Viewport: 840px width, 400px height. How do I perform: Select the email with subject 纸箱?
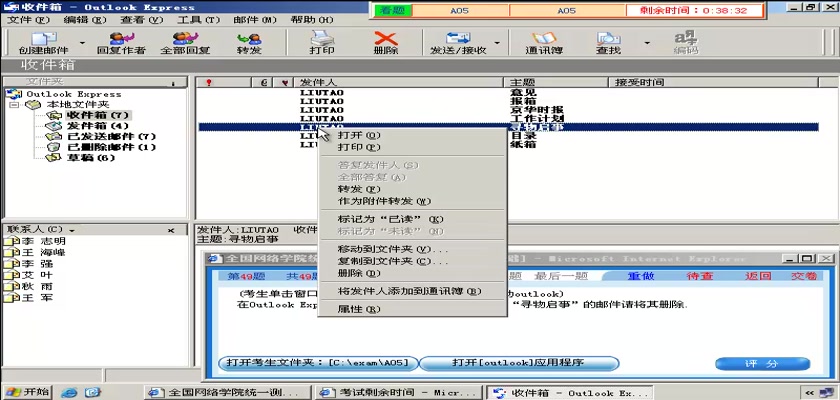coord(508,145)
